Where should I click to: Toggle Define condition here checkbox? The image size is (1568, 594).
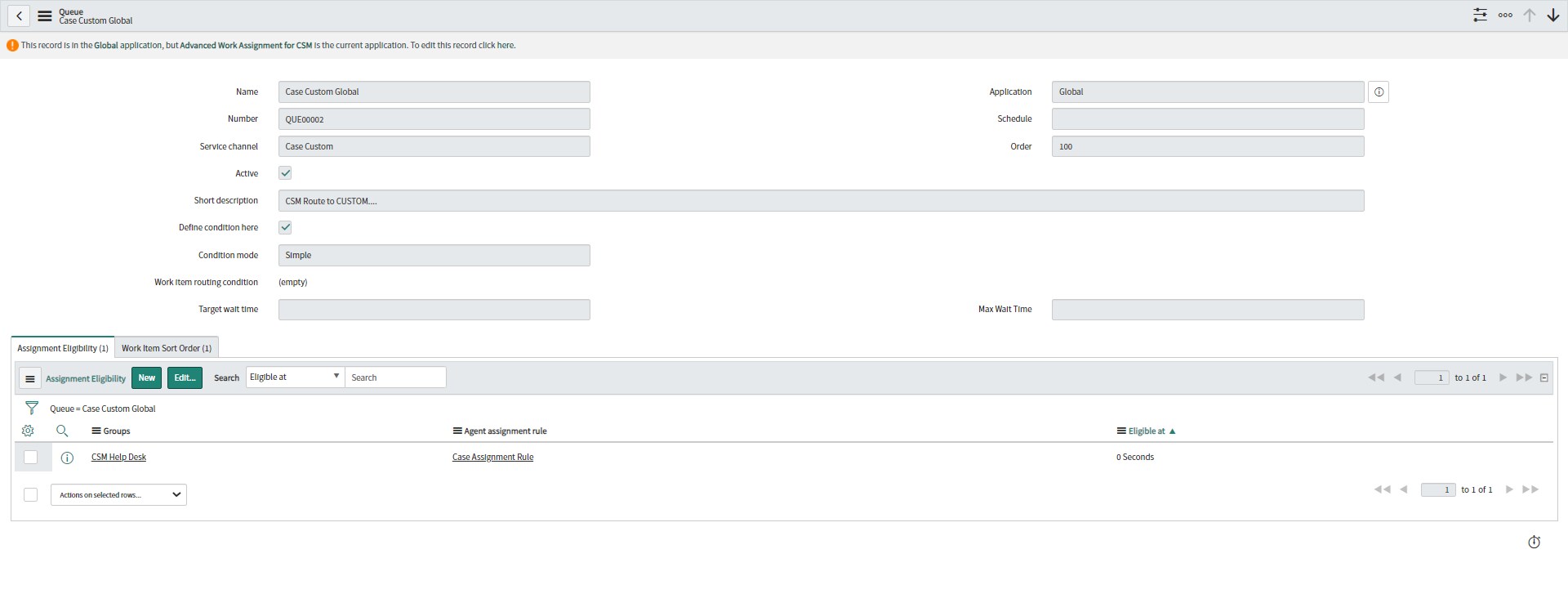pyautogui.click(x=285, y=227)
